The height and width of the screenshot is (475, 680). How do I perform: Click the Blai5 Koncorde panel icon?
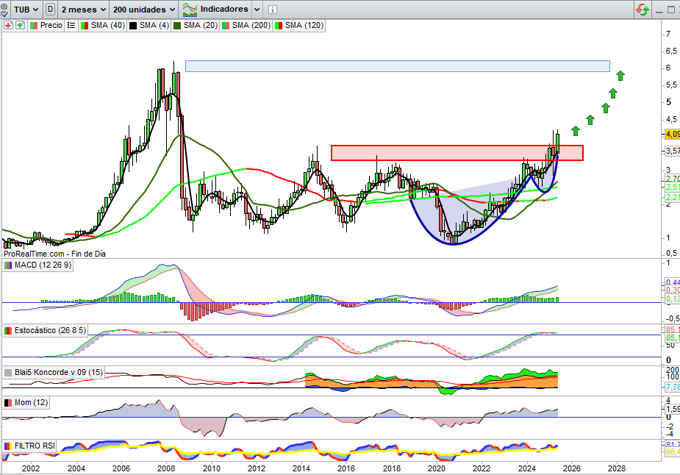(x=8, y=373)
